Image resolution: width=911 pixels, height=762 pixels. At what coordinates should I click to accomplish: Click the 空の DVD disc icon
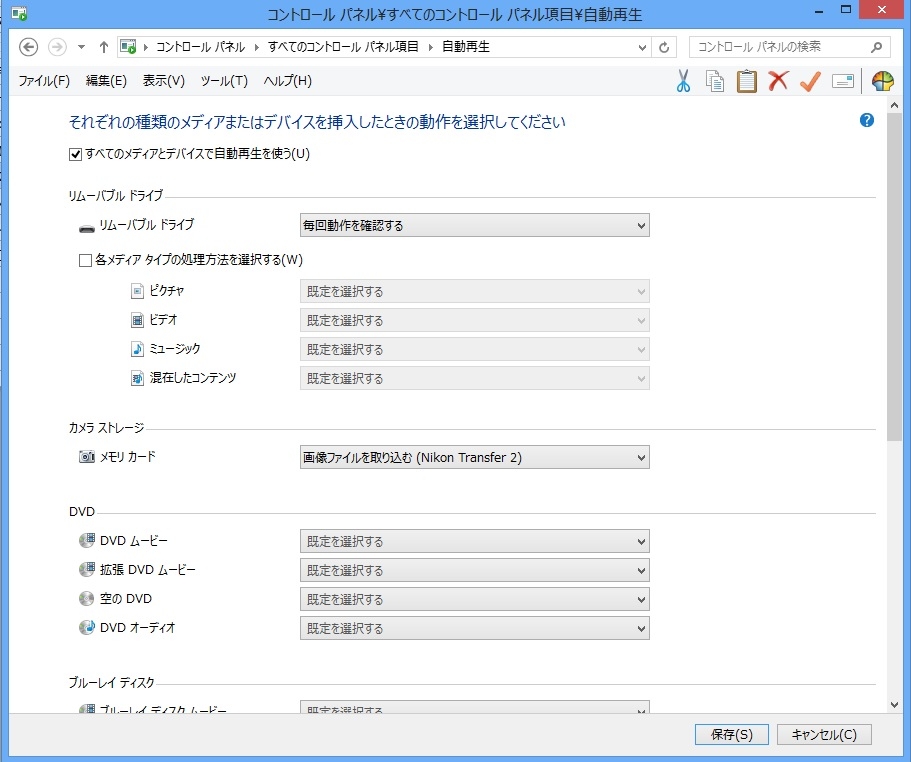click(x=87, y=598)
